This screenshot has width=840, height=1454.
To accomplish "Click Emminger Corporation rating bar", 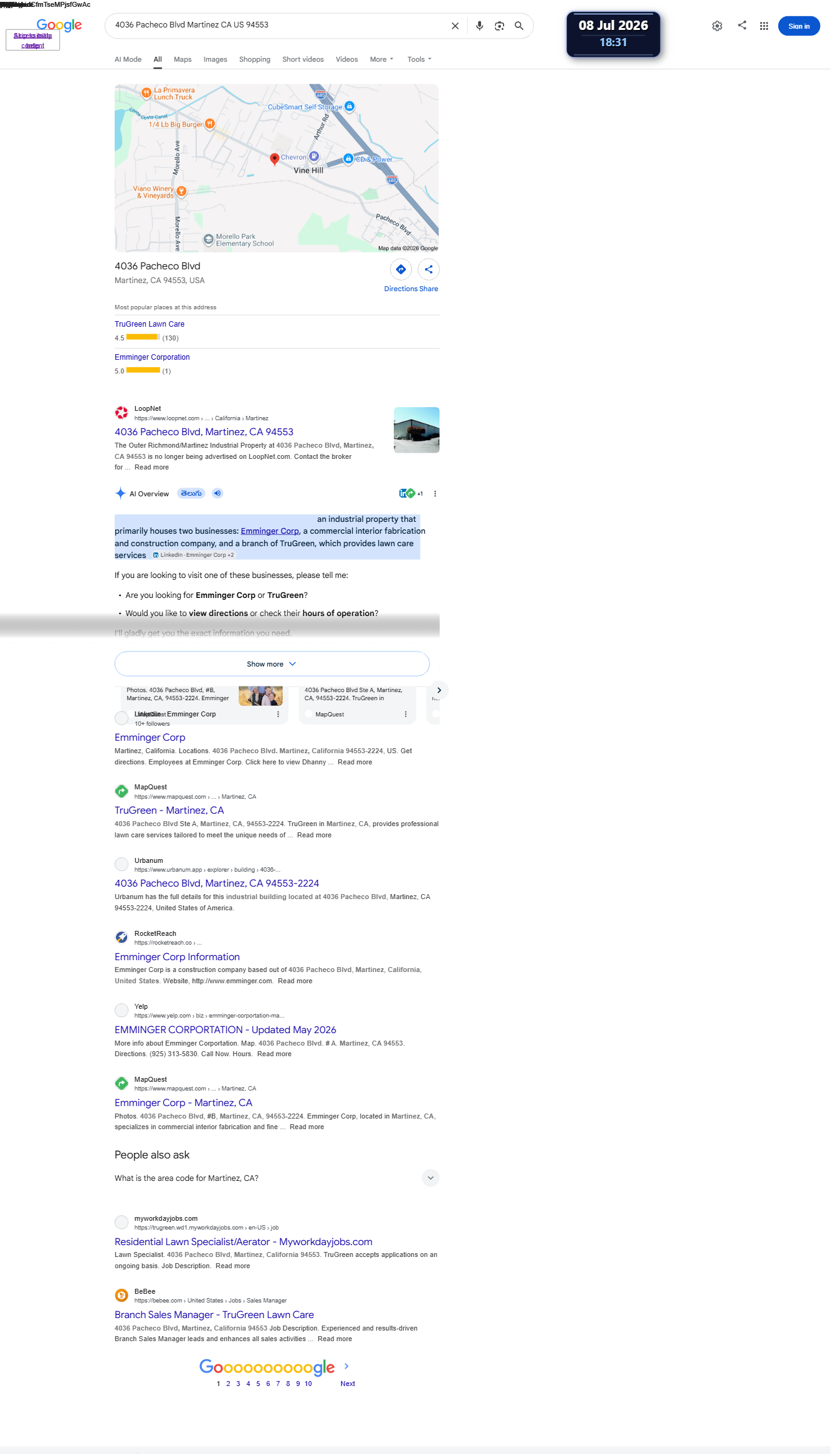I will click(x=143, y=370).
